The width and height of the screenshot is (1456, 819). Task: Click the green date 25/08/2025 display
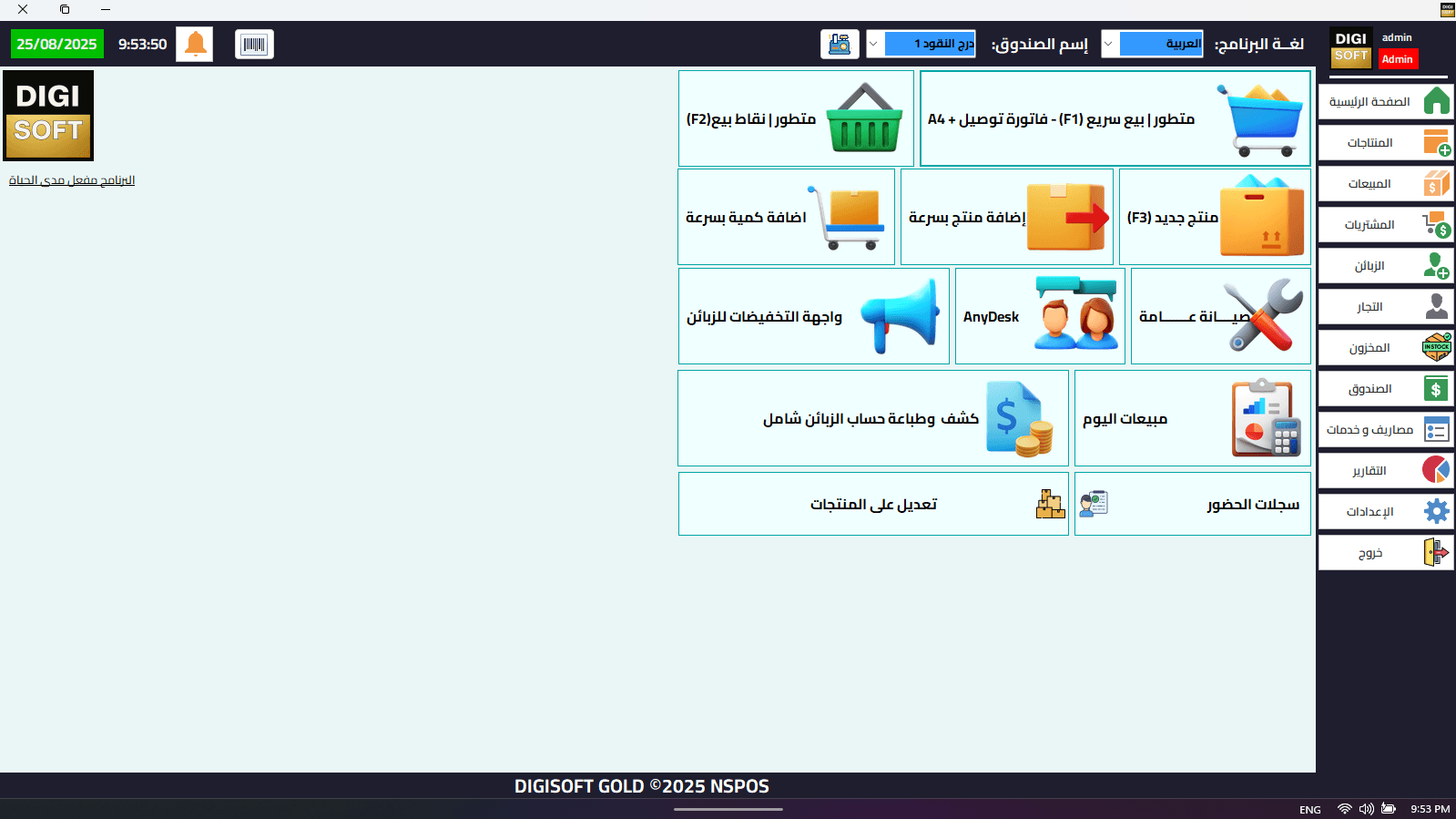coord(56,44)
